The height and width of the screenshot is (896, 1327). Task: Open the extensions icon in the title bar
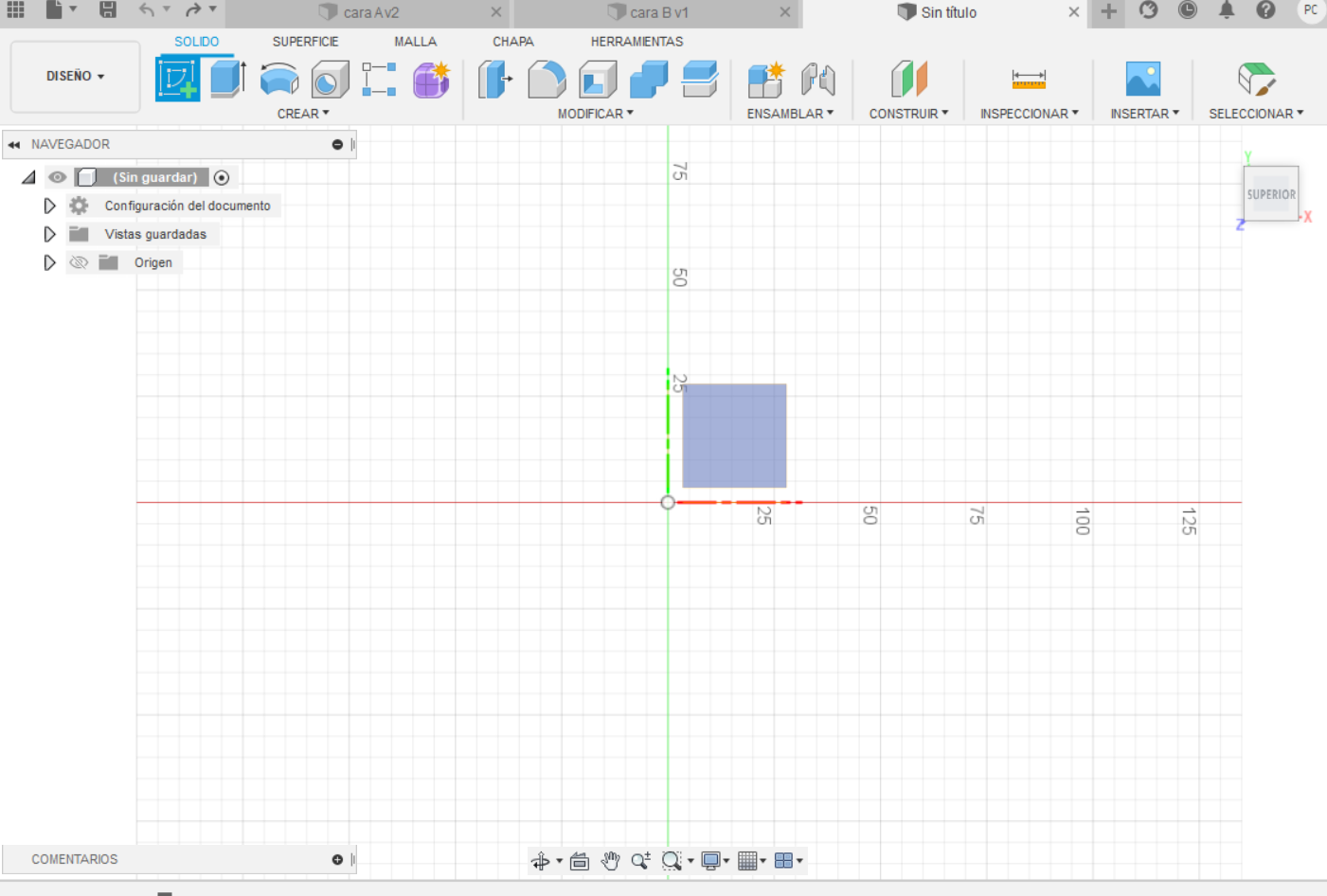point(1148,10)
